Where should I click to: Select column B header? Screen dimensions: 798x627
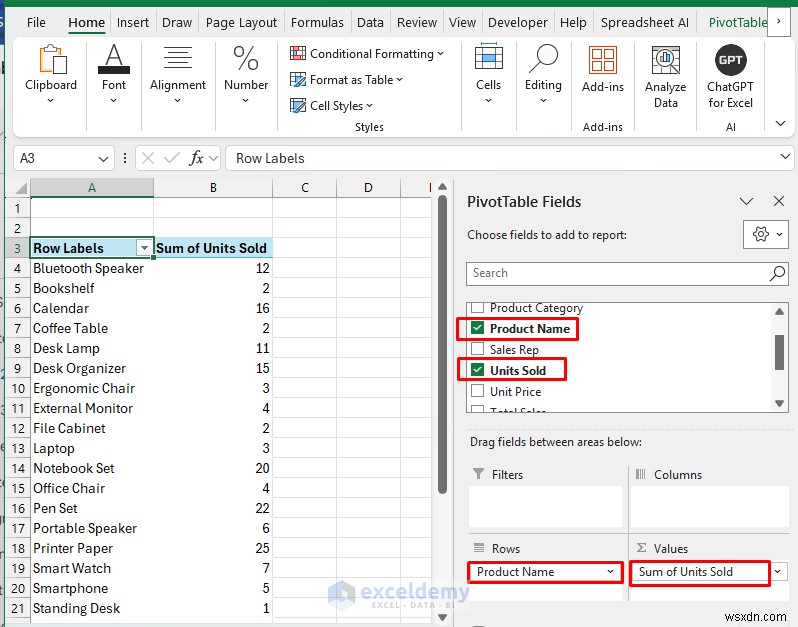(x=213, y=188)
